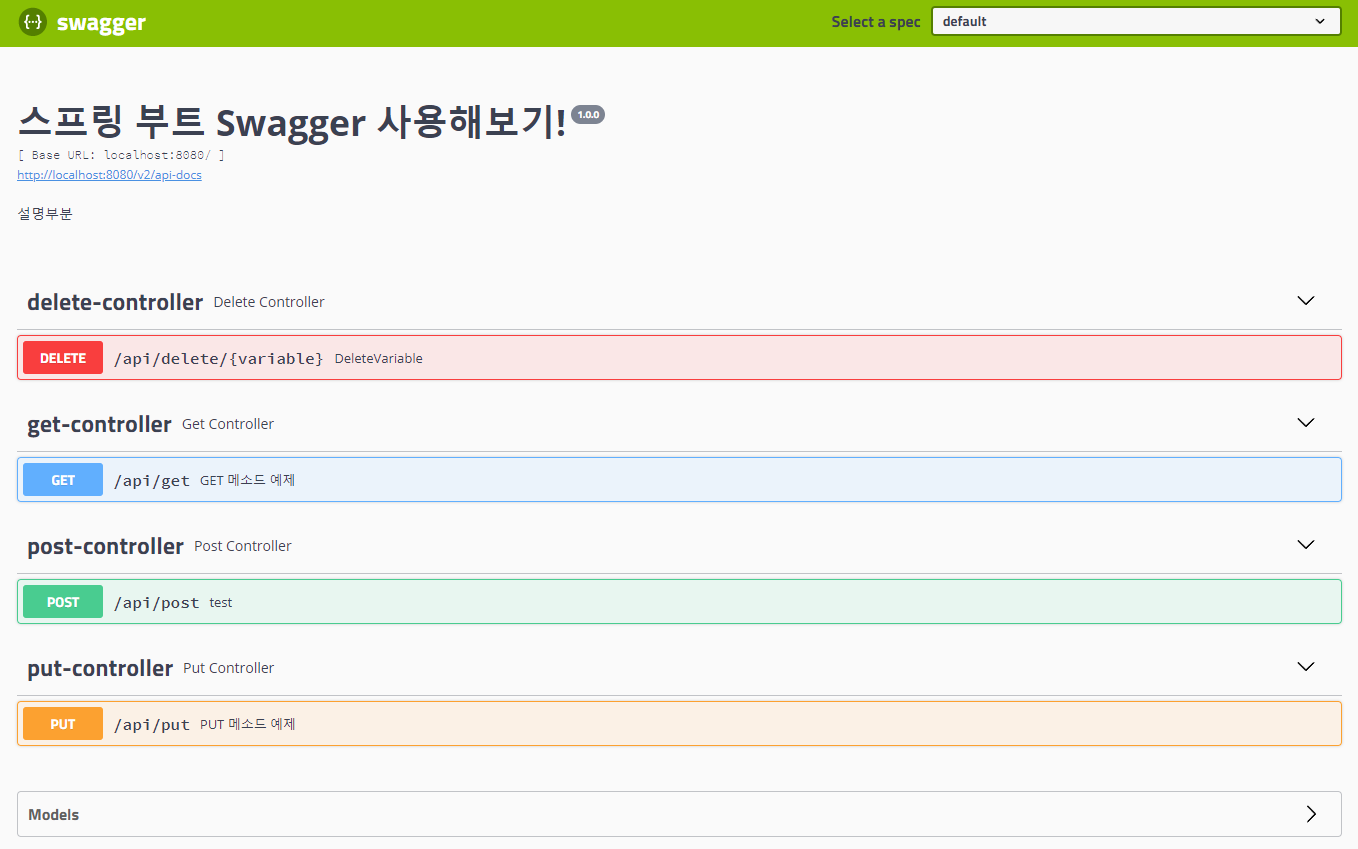
Task: Click the DELETE method badge
Action: click(x=62, y=357)
